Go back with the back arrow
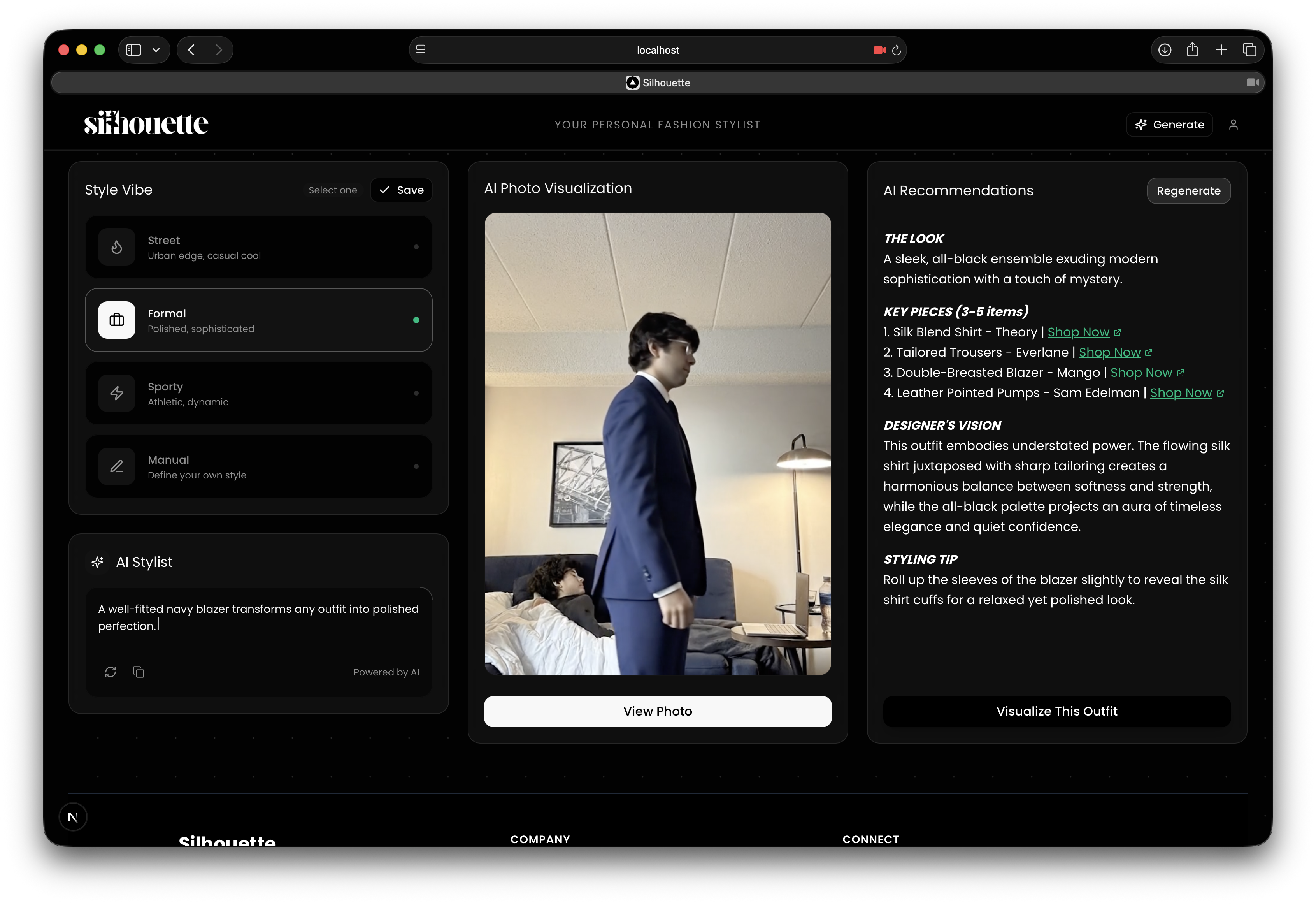 pos(191,50)
